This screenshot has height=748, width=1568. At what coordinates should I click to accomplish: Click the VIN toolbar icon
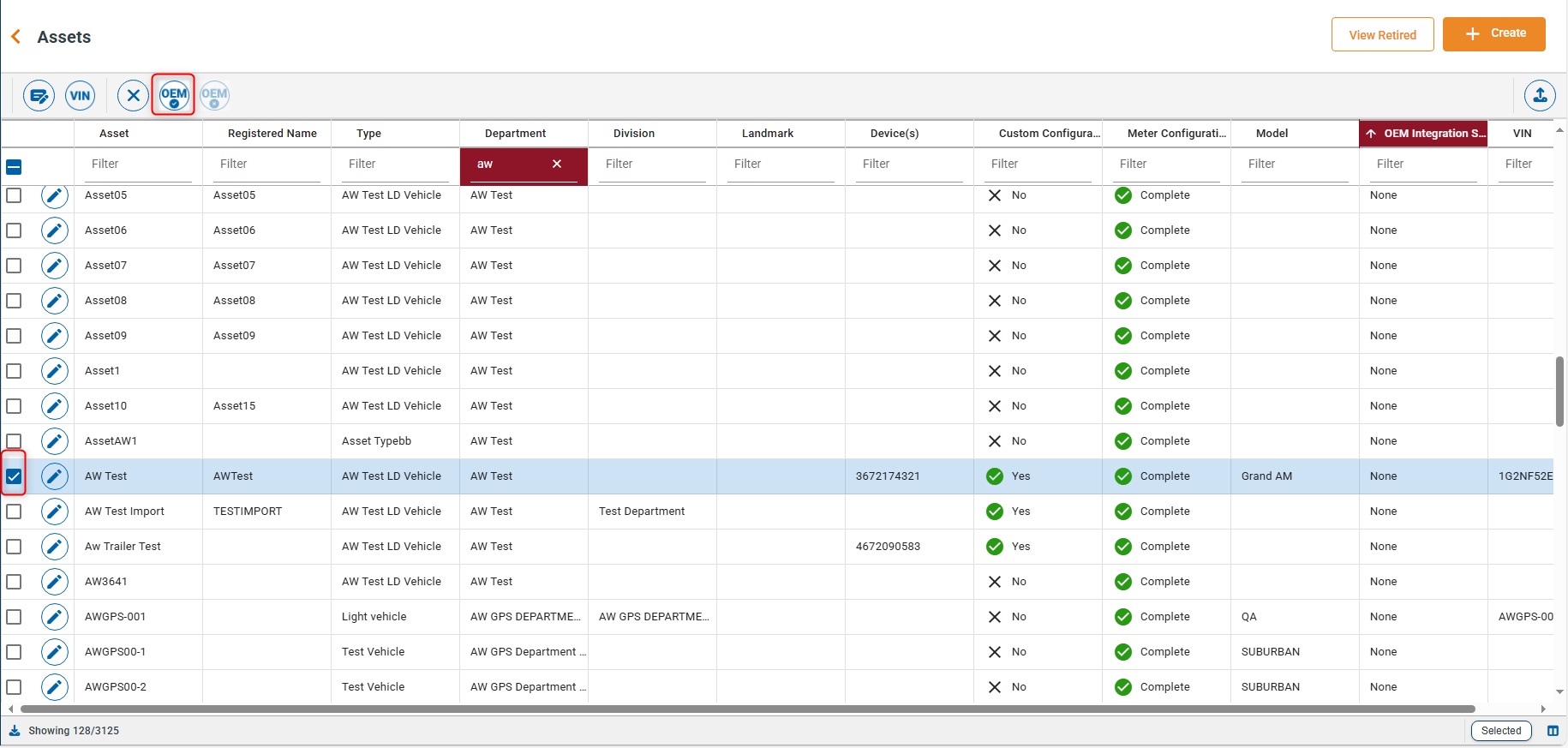pyautogui.click(x=81, y=95)
